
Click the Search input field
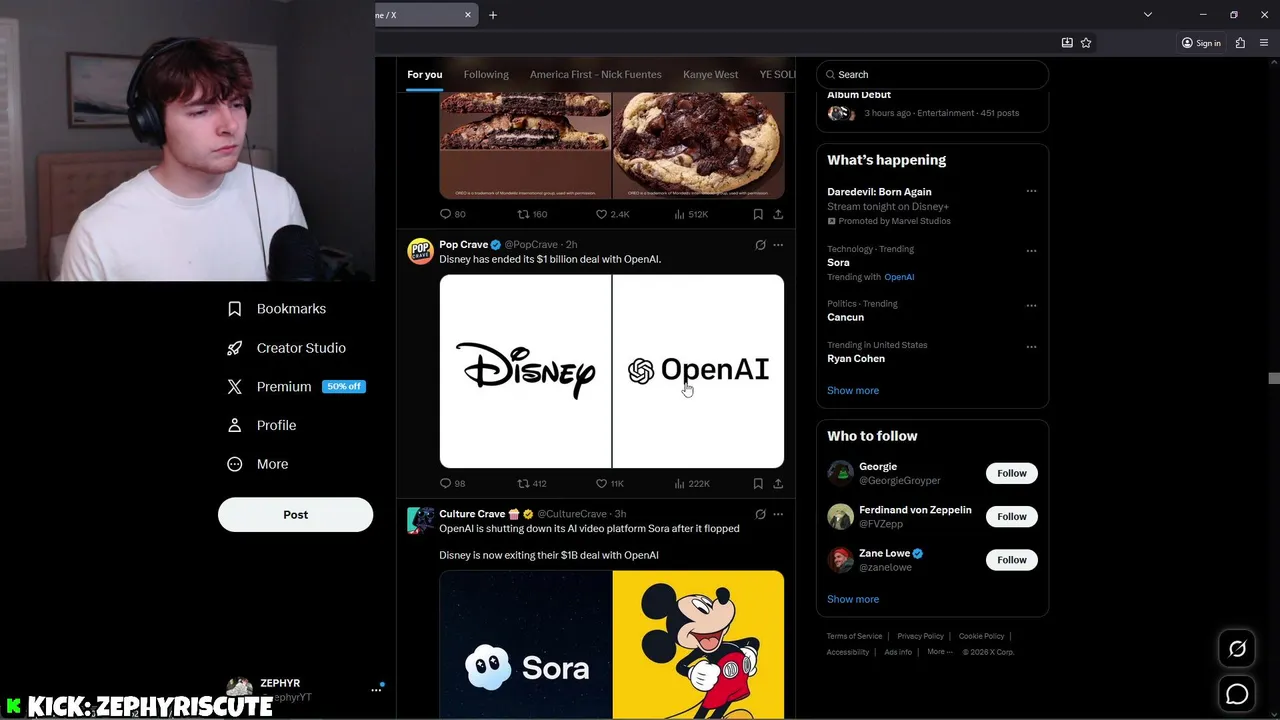932,74
